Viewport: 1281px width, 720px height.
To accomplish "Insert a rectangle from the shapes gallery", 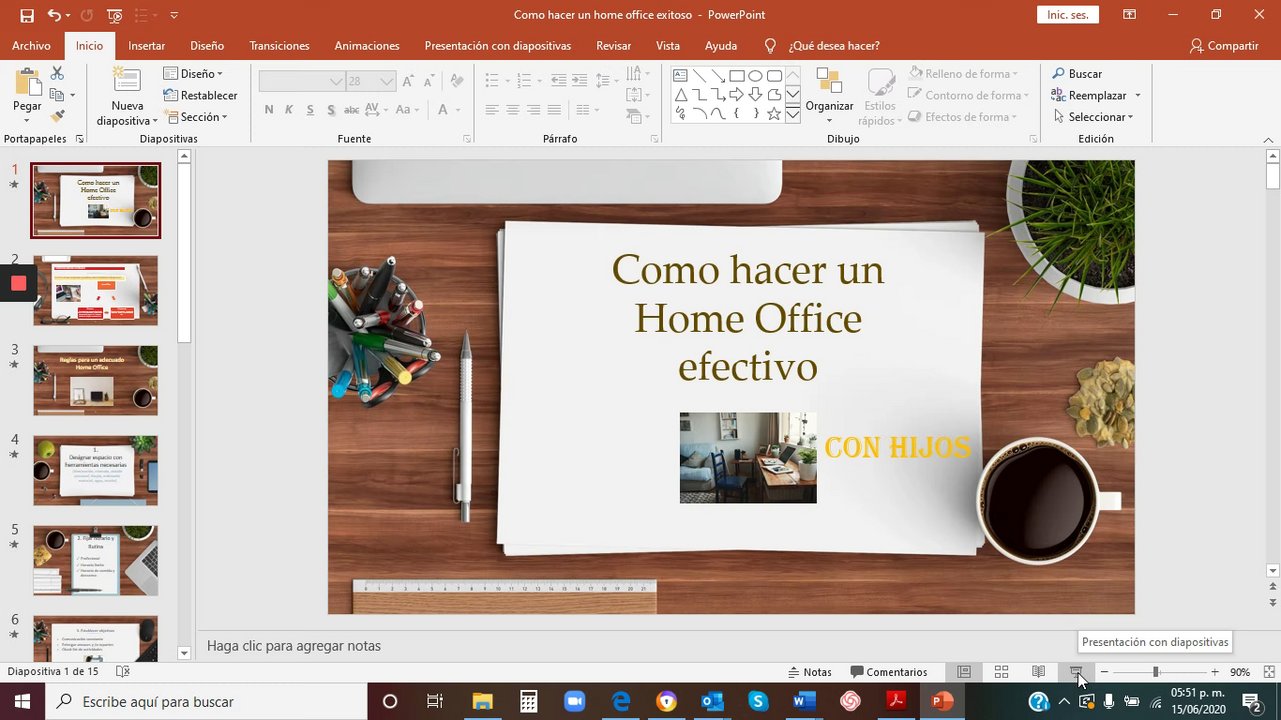I will pos(737,76).
